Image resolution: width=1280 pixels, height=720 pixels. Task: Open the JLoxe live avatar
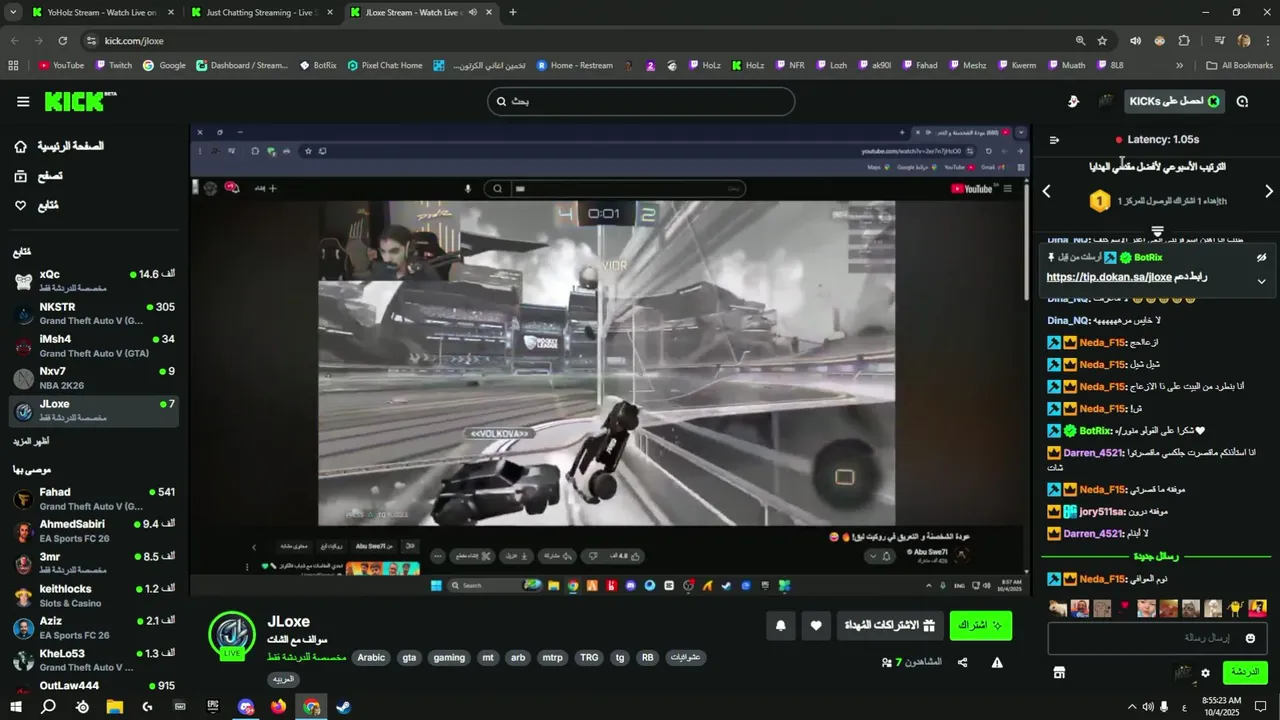click(232, 635)
